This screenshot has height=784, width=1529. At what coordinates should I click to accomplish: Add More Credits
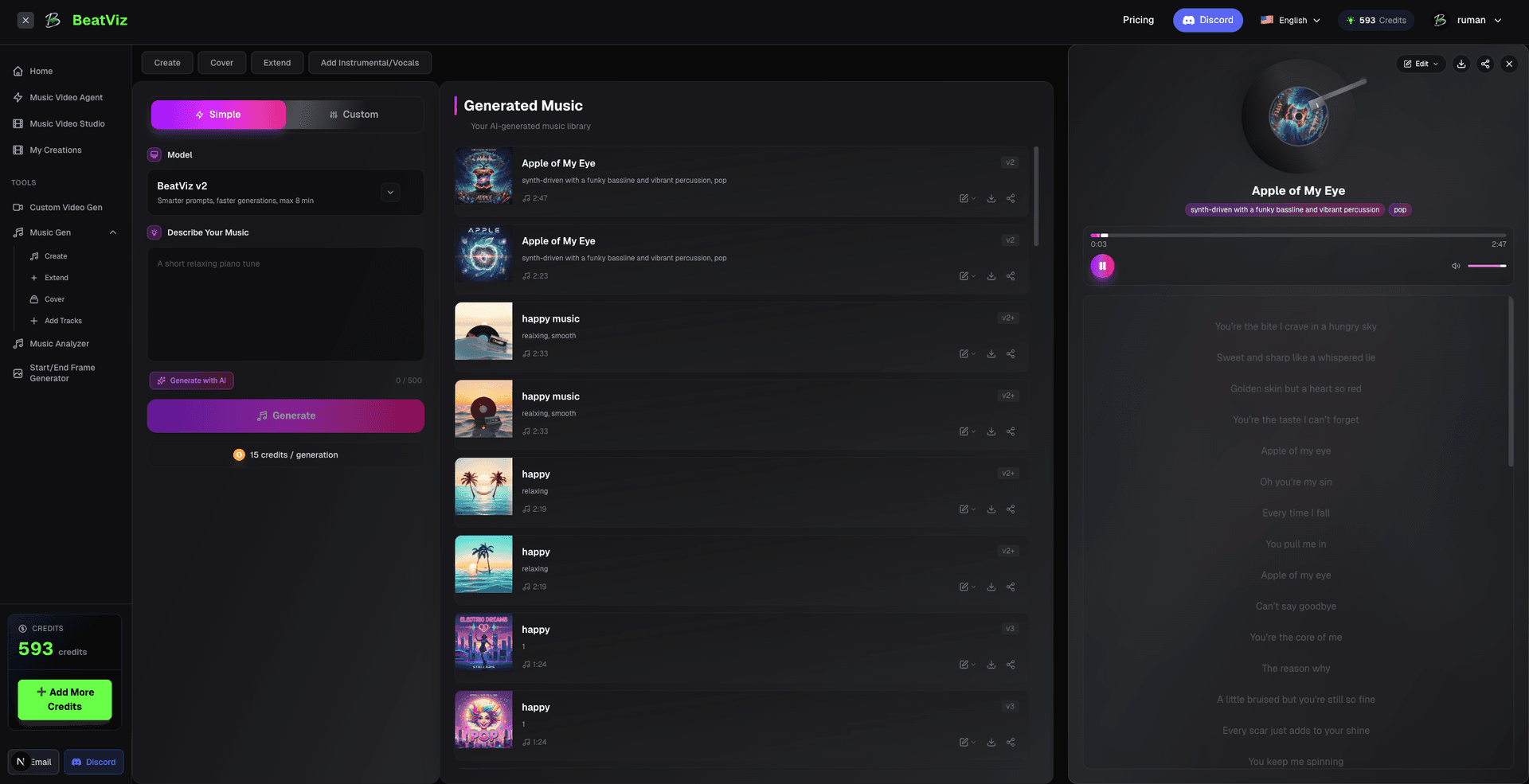tap(65, 700)
